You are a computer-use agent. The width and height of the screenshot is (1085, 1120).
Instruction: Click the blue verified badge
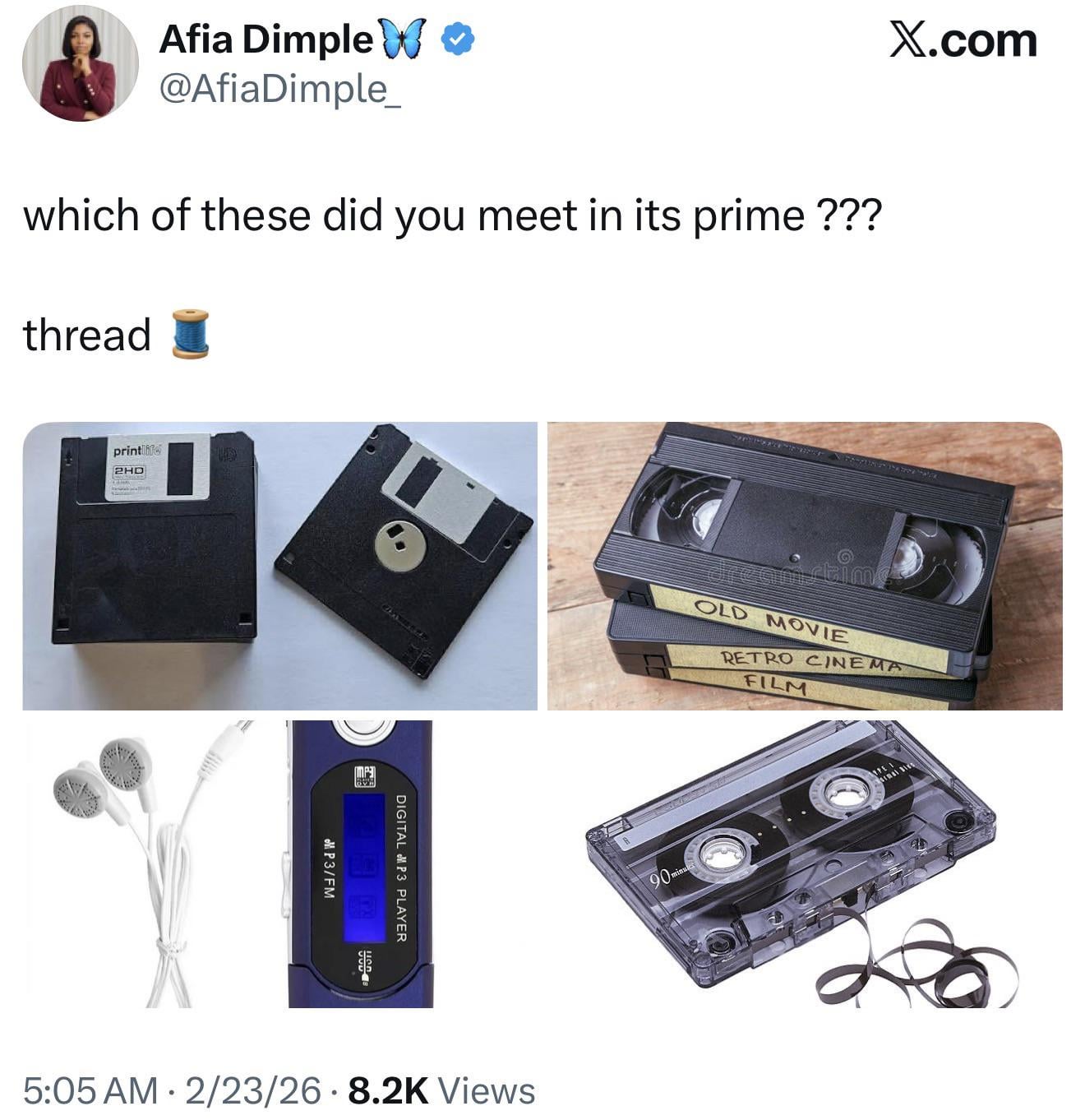point(458,39)
